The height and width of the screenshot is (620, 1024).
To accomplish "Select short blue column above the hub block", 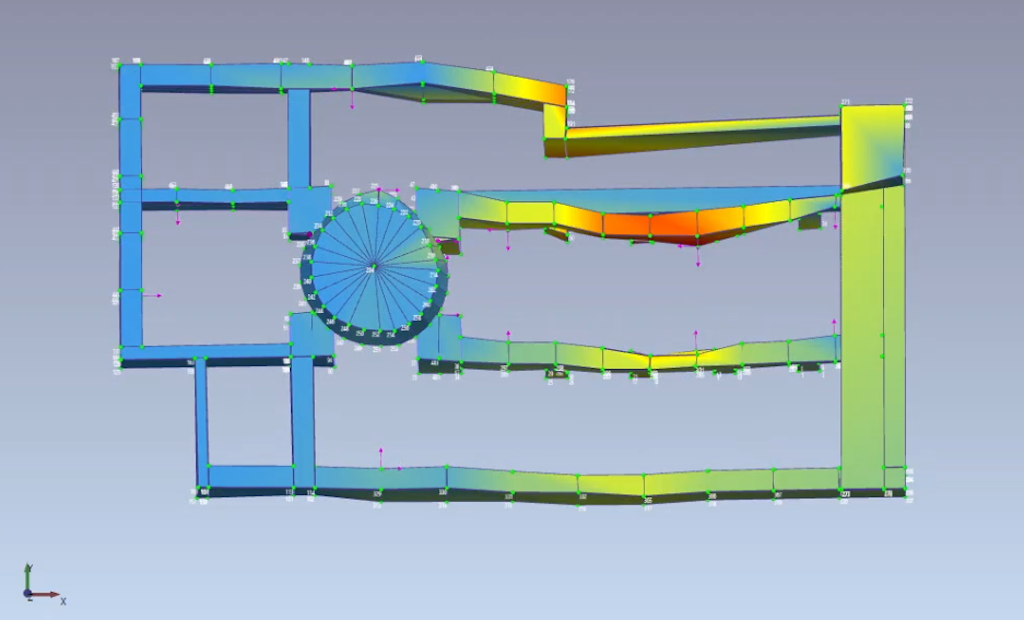I will pos(298,139).
